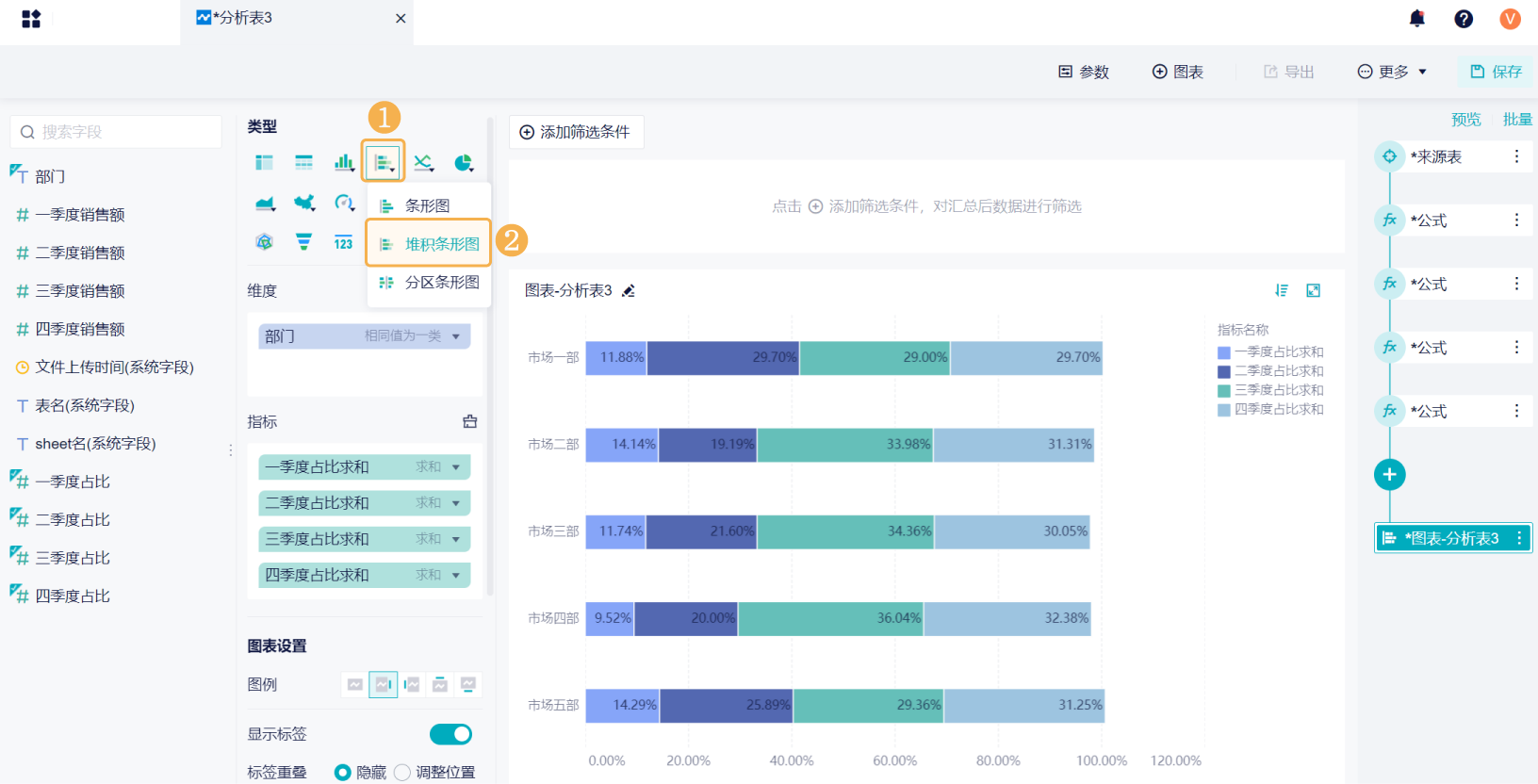Open the 更多 dropdown menu
This screenshot has height=784, width=1538.
pos(1392,72)
